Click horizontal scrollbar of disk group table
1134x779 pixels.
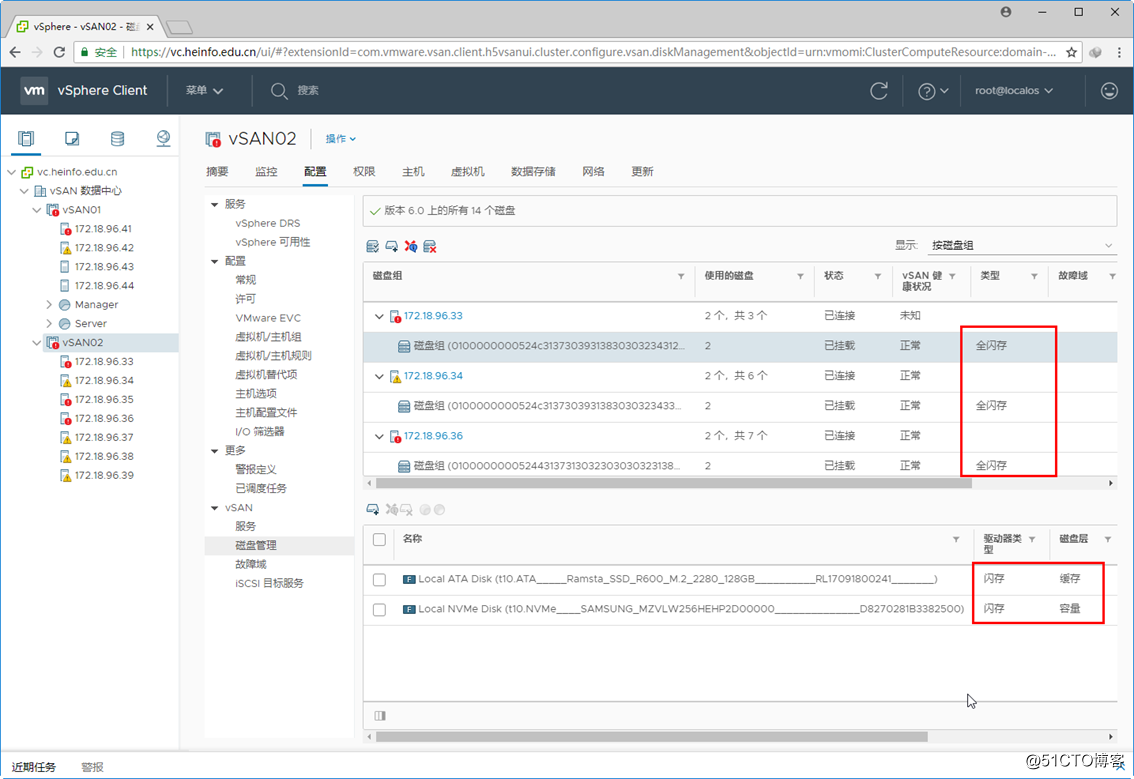tap(673, 483)
